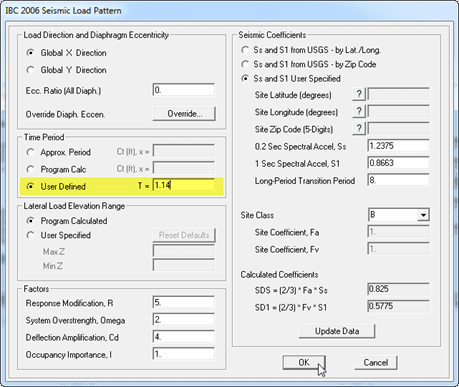459x387 pixels.
Task: Choose Ss and S1 from USGS by Lat./Long.
Action: (x=245, y=50)
